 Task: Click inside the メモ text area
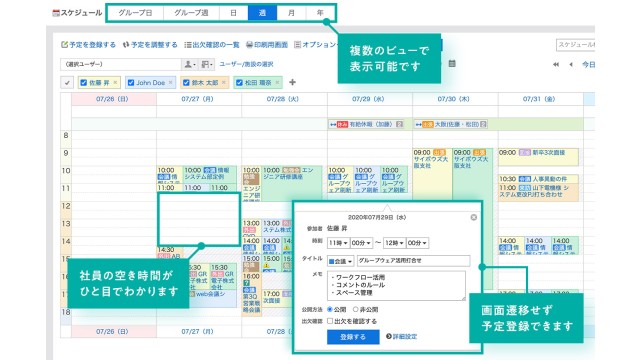click(396, 285)
